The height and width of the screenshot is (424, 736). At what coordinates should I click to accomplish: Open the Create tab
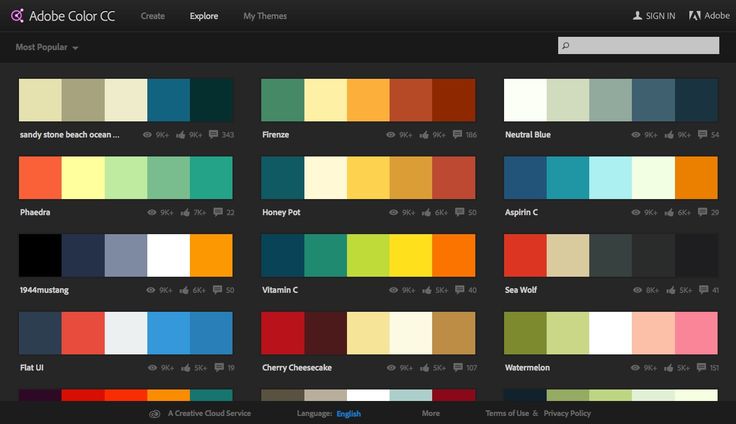153,16
